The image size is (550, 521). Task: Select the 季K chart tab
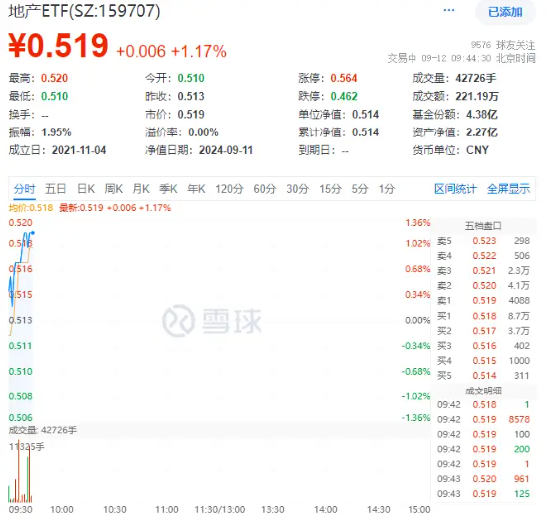(x=168, y=189)
